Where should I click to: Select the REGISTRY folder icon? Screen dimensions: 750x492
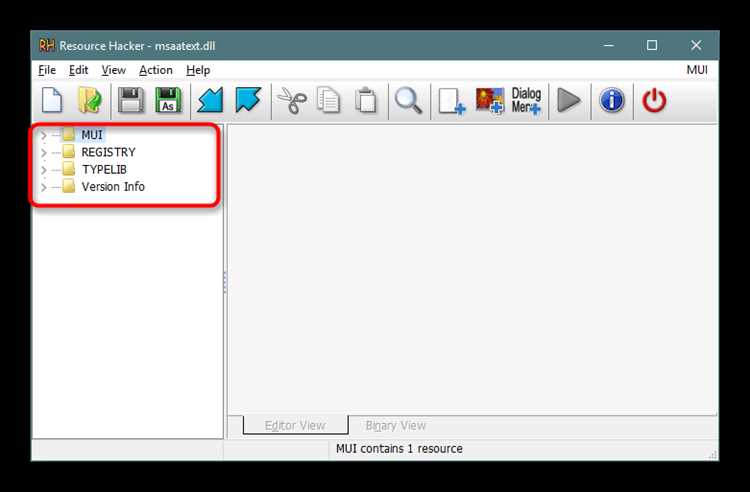(69, 152)
